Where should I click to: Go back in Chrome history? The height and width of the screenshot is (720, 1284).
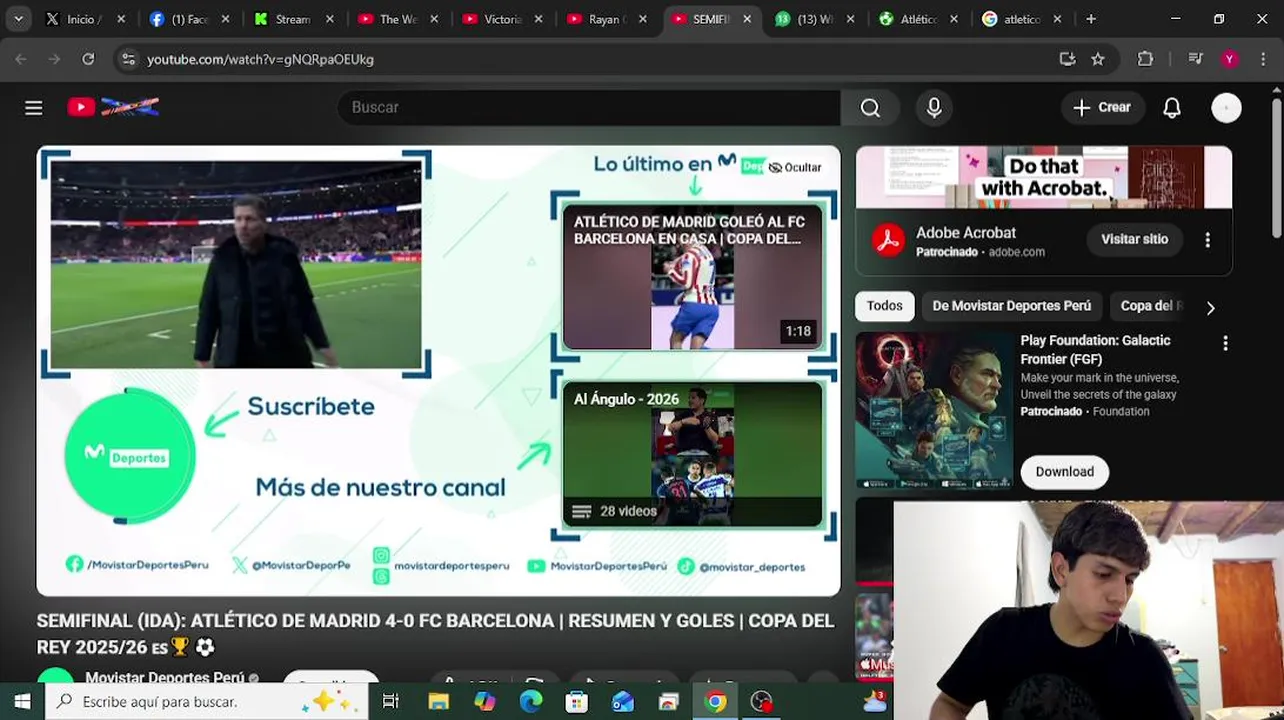tap(21, 59)
